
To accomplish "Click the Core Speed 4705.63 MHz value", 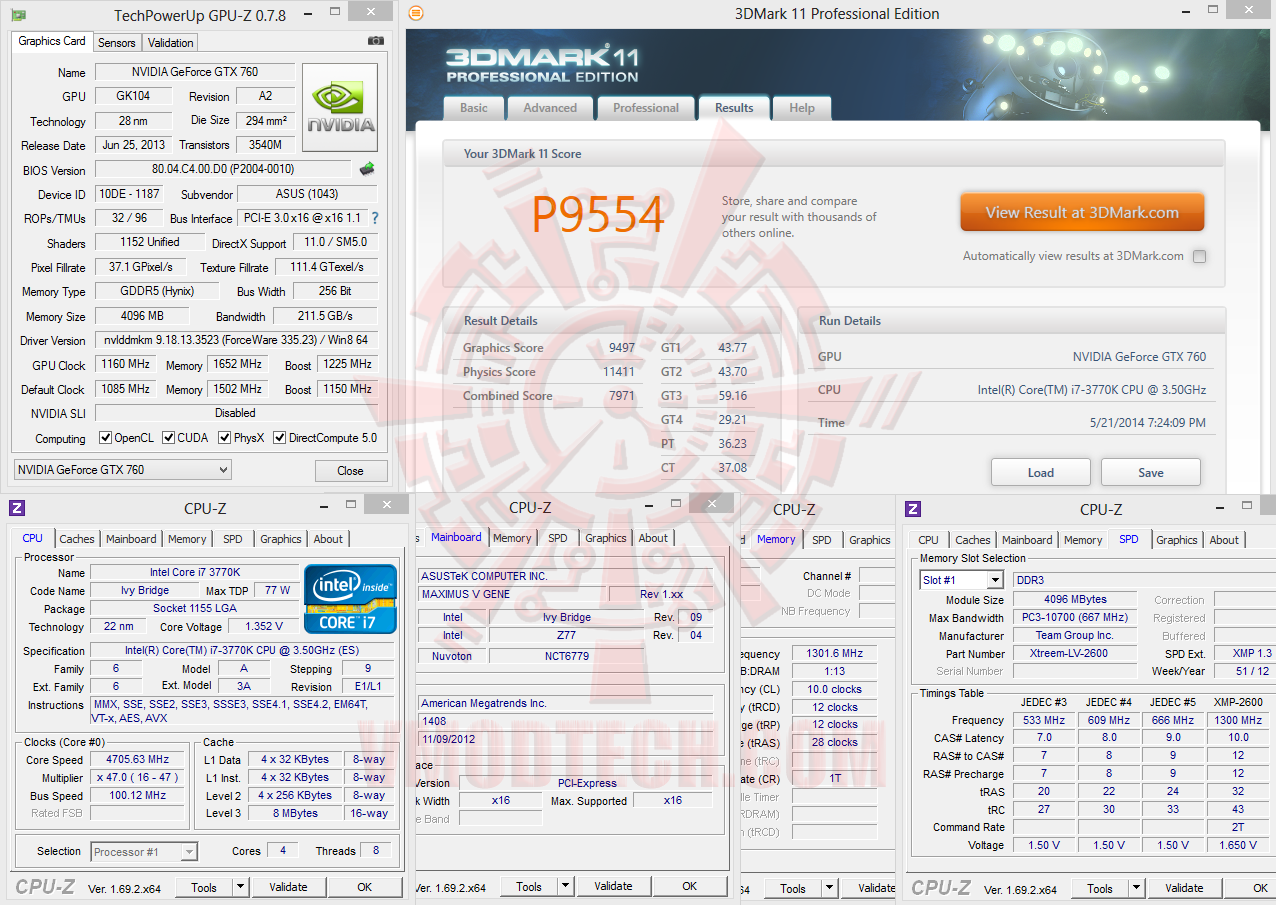I will 139,759.
